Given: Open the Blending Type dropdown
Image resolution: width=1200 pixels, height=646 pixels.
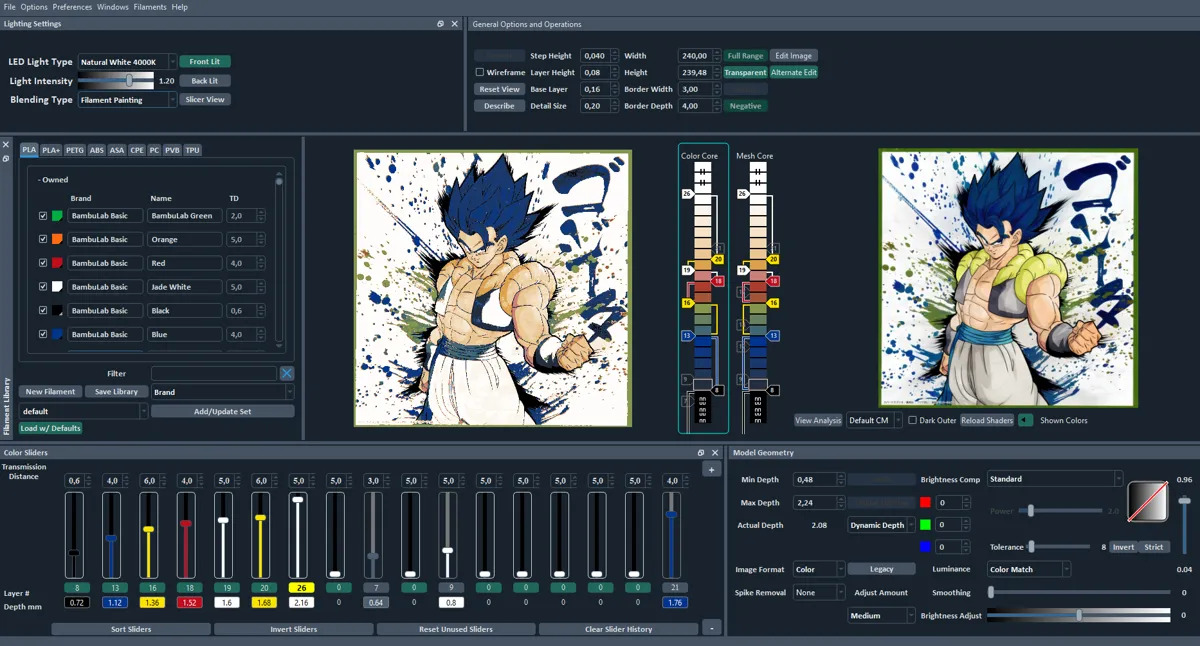Looking at the screenshot, I should (127, 100).
